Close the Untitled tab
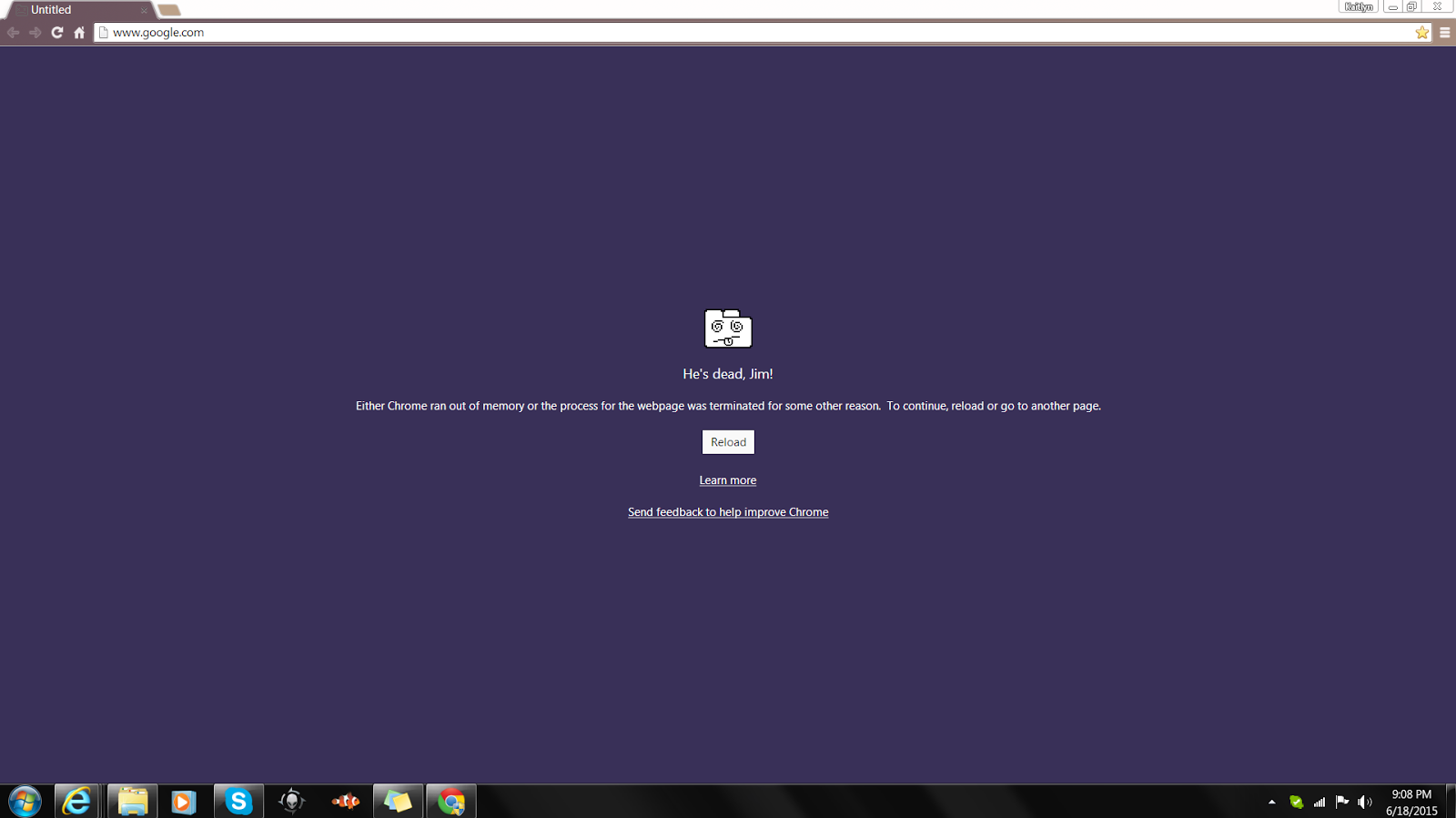Image resolution: width=1456 pixels, height=818 pixels. click(x=144, y=11)
